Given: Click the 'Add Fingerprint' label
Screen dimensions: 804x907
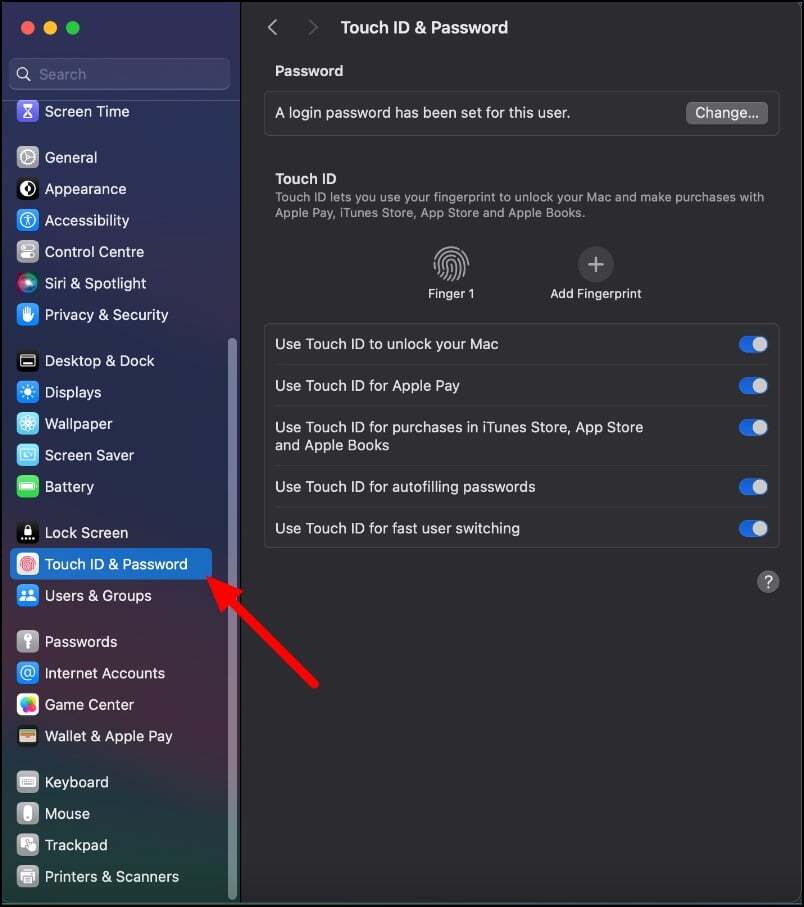Looking at the screenshot, I should click(596, 294).
